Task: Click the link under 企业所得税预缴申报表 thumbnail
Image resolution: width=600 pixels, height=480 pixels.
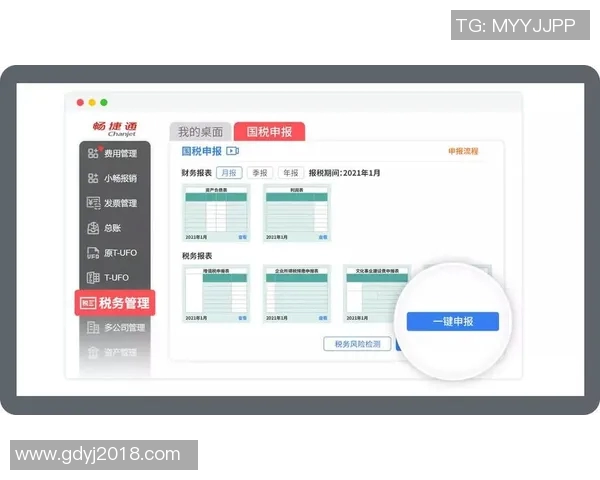Action: 323,318
